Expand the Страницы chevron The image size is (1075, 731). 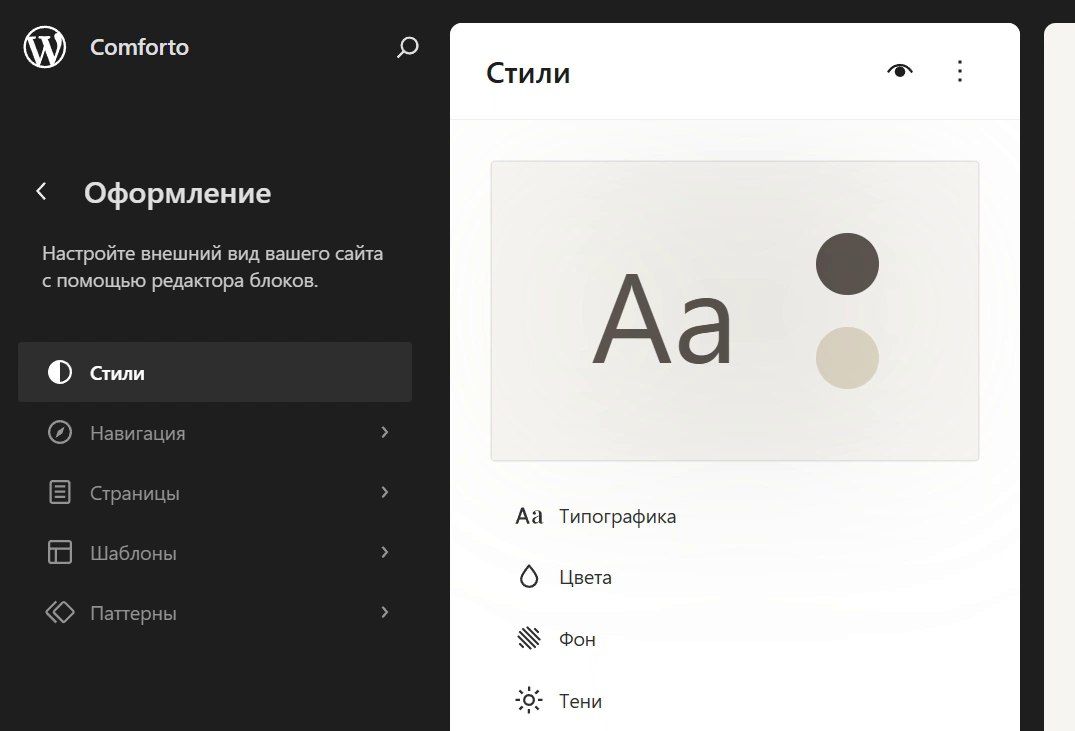point(385,492)
